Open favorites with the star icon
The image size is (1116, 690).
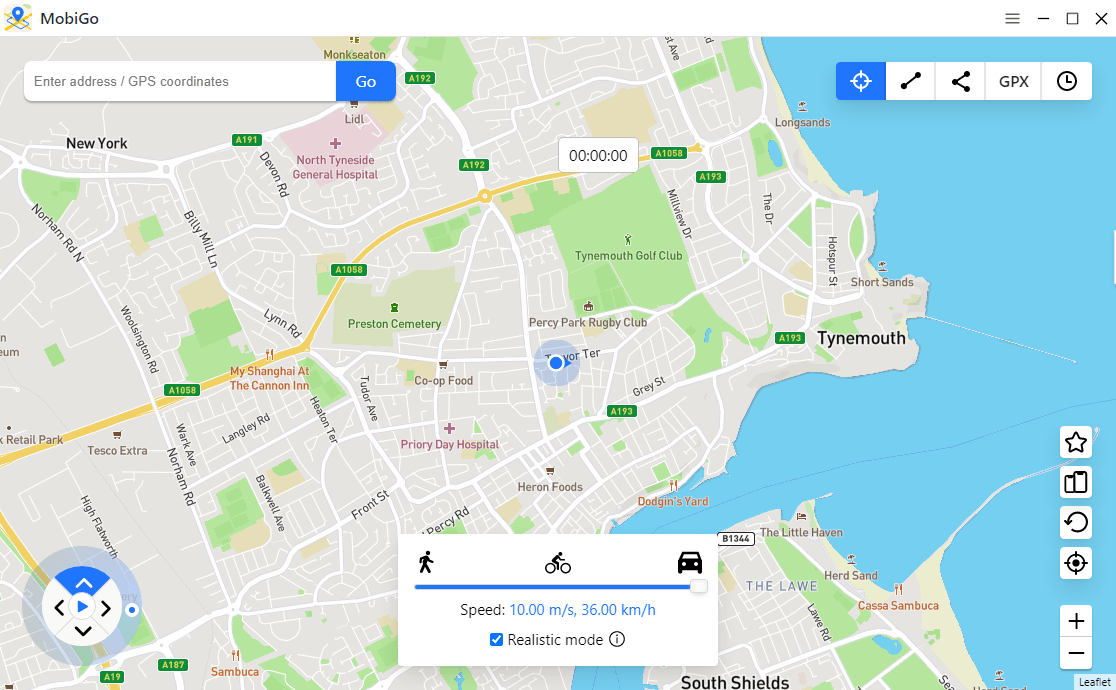[x=1075, y=442]
